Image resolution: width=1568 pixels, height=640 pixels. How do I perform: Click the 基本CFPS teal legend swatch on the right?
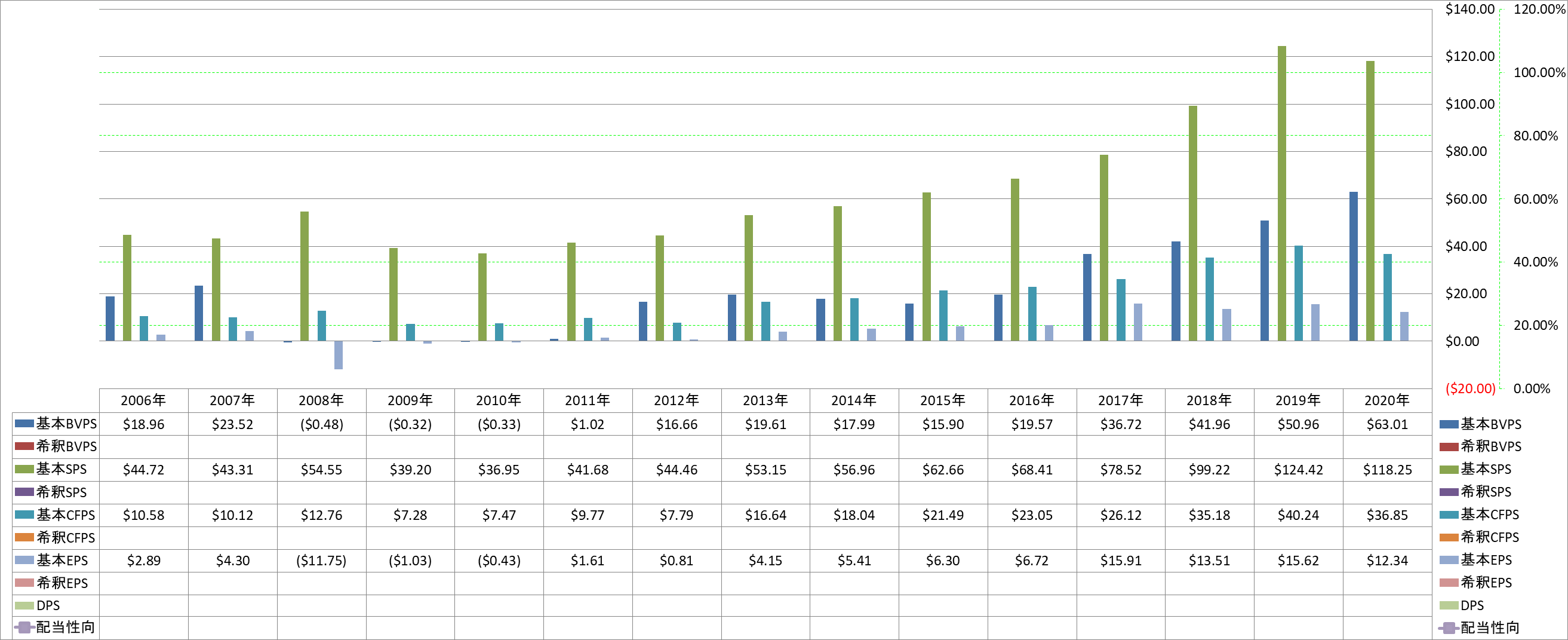(x=1449, y=515)
